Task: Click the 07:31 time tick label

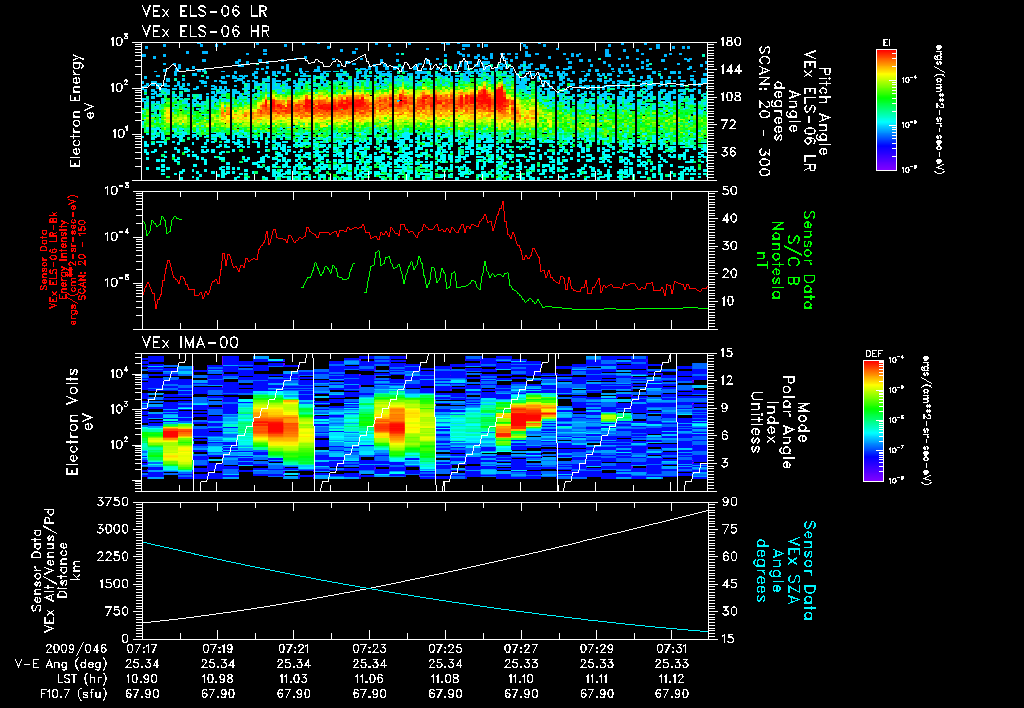Action: pyautogui.click(x=672, y=649)
